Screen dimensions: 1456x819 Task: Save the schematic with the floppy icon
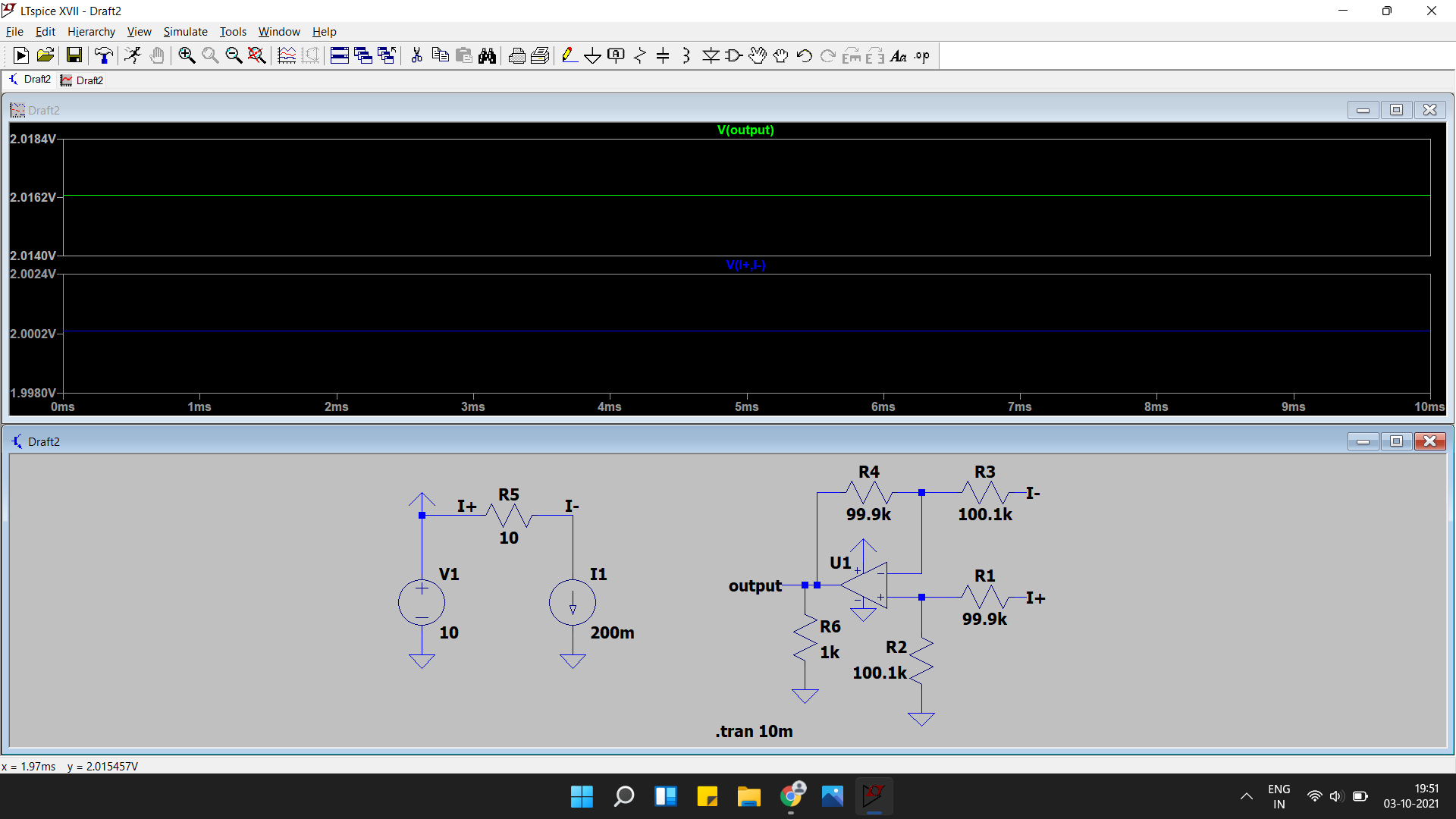pos(74,55)
